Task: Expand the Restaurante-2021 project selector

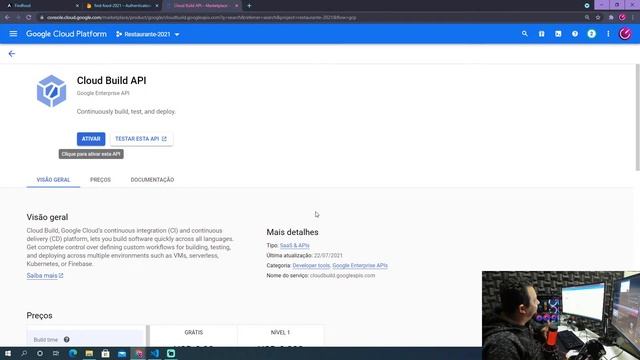Action: click(x=147, y=34)
